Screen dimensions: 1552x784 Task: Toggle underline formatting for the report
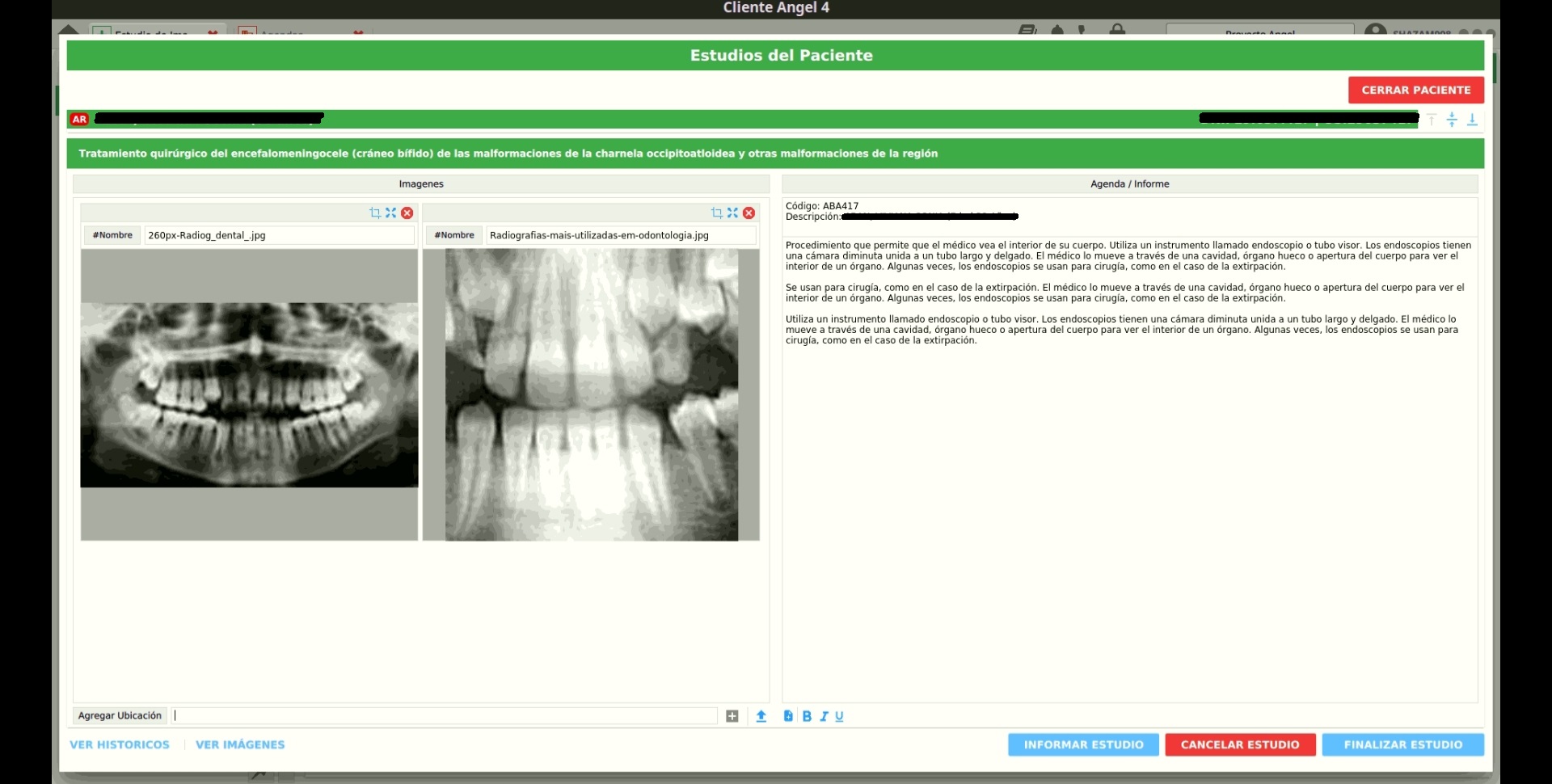(x=839, y=716)
